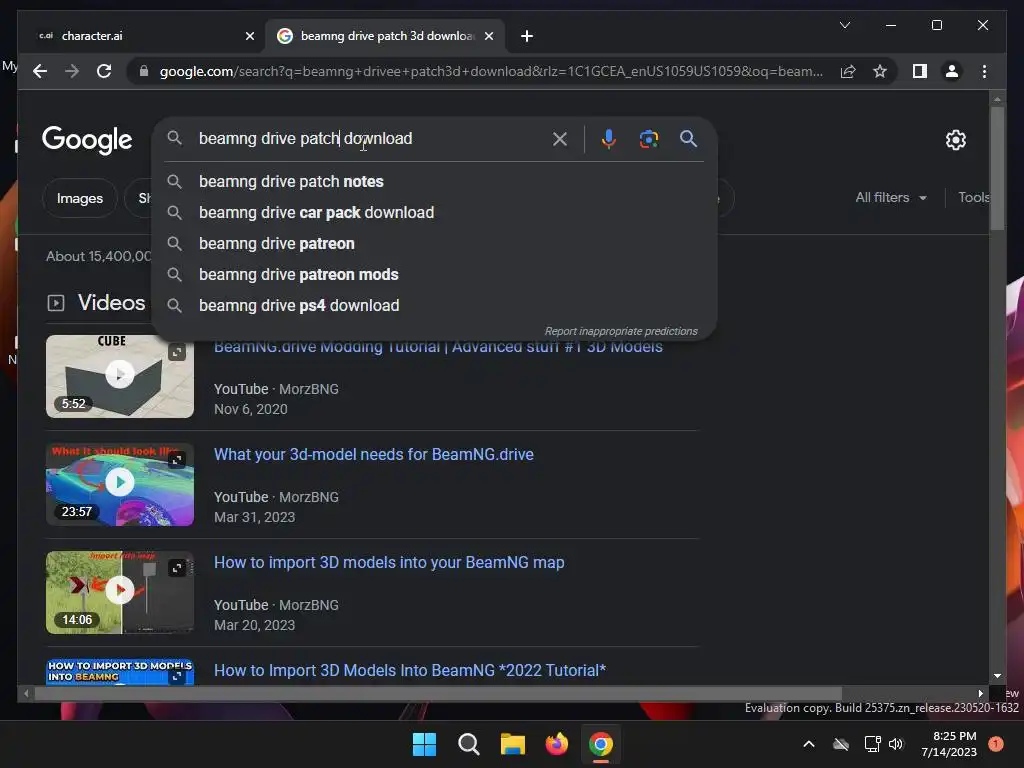This screenshot has width=1024, height=768.
Task: Clear search text with the X icon
Action: (x=560, y=138)
